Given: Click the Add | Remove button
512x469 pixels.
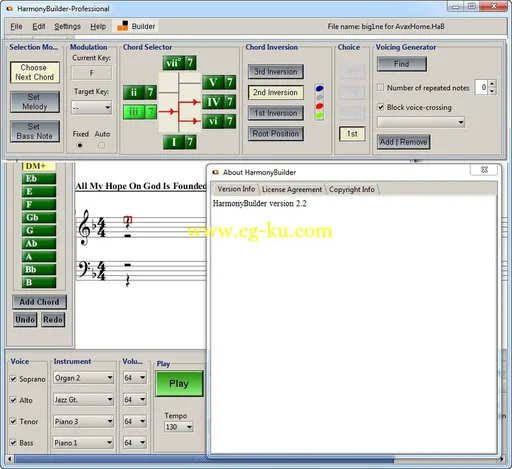Looking at the screenshot, I should tap(403, 142).
